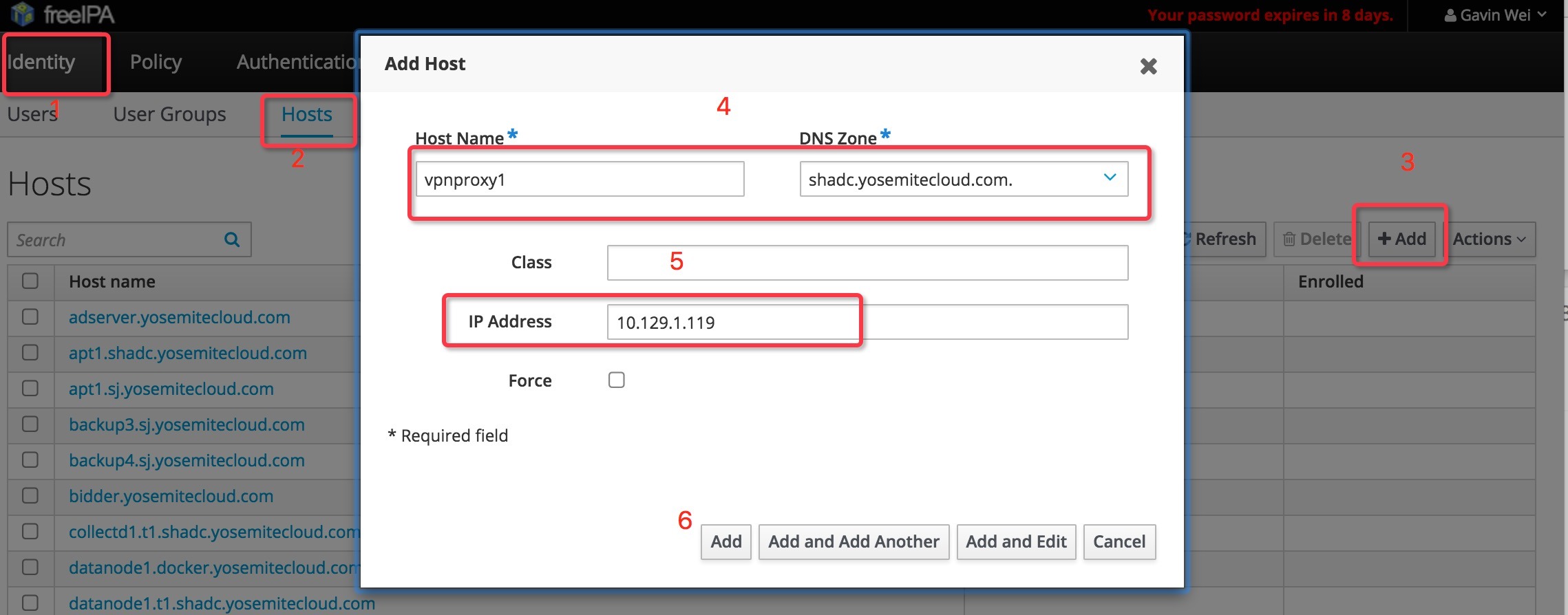This screenshot has width=1568, height=615.
Task: Click Add and Add Another button
Action: (854, 542)
